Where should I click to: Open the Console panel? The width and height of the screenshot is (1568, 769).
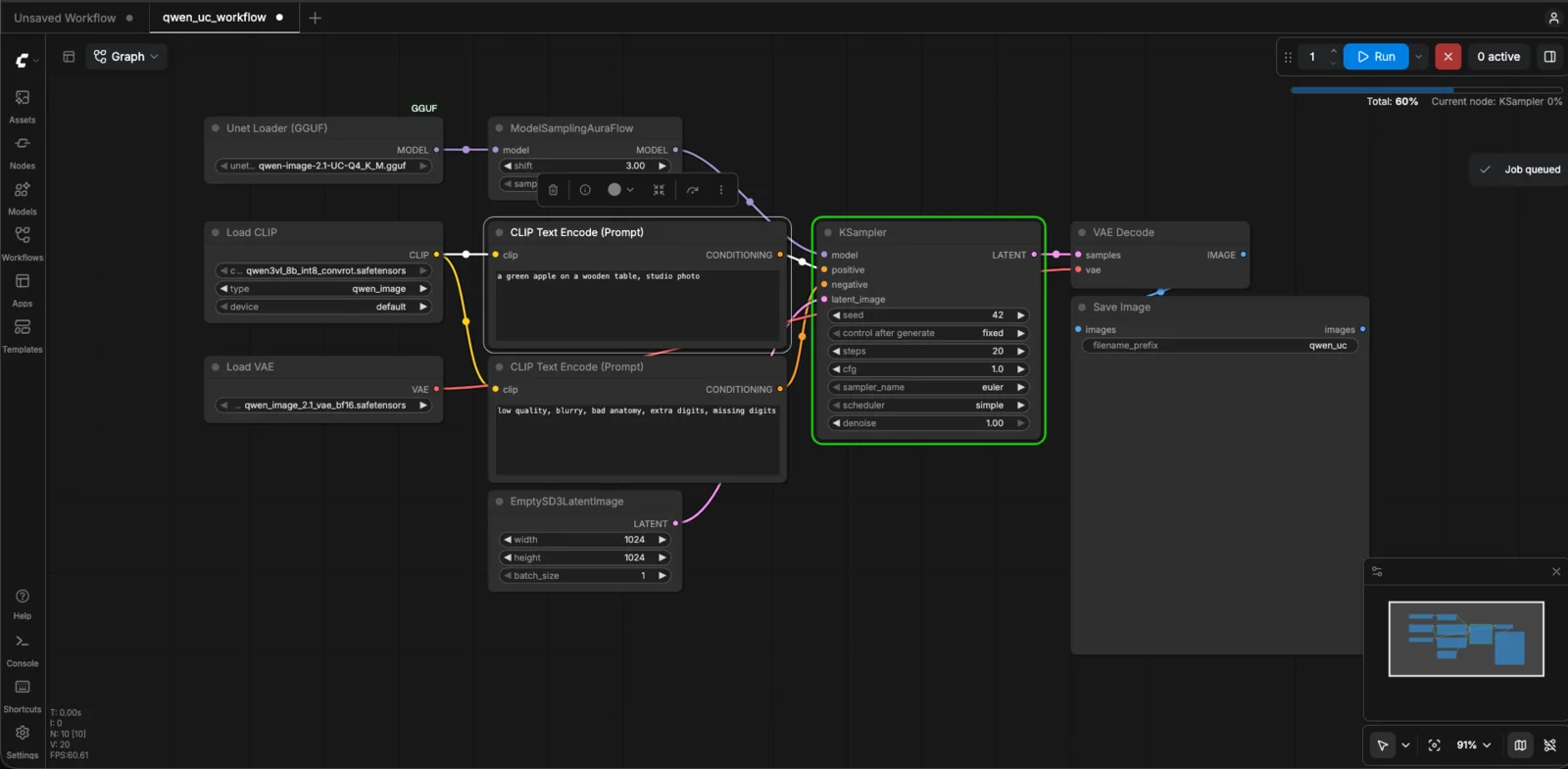pyautogui.click(x=23, y=650)
